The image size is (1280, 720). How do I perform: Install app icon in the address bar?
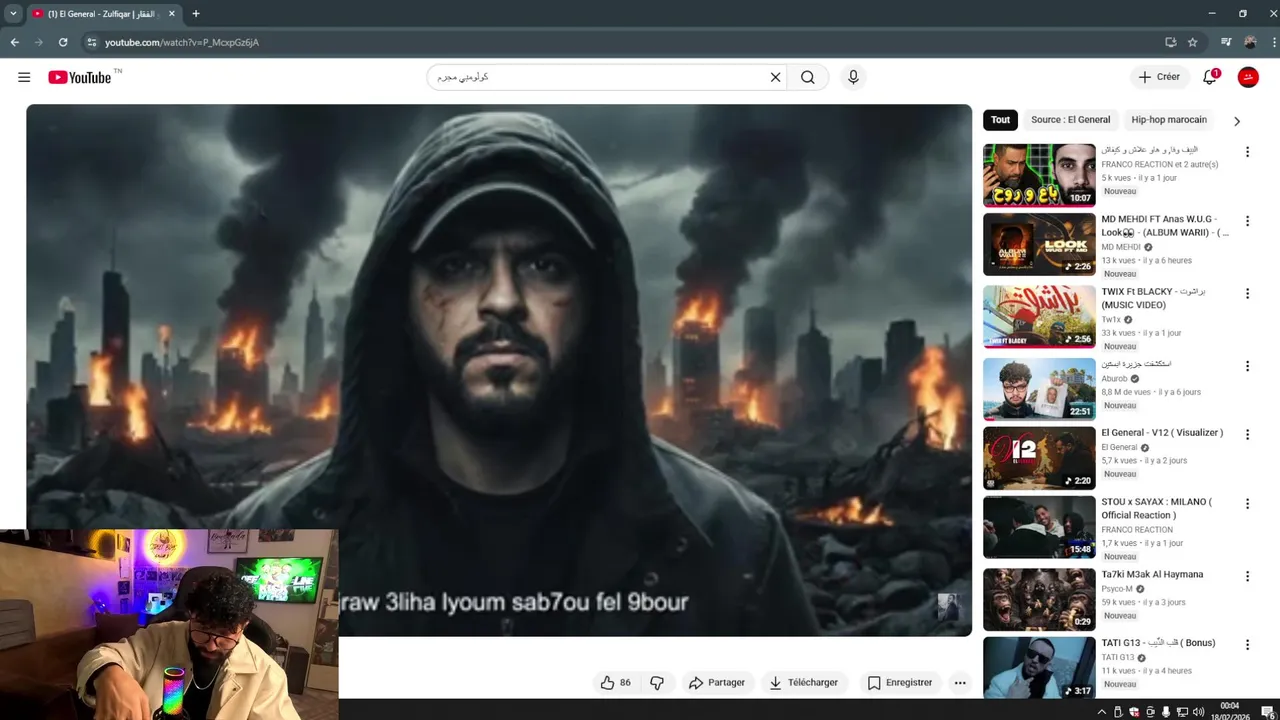pyautogui.click(x=1170, y=42)
